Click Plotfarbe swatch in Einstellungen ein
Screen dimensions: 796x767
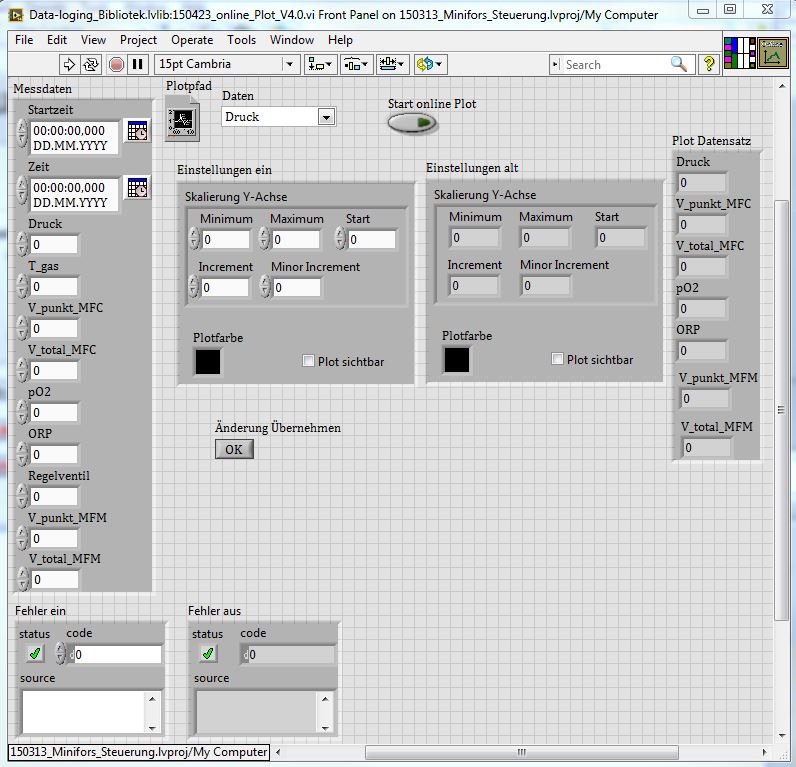tap(207, 361)
